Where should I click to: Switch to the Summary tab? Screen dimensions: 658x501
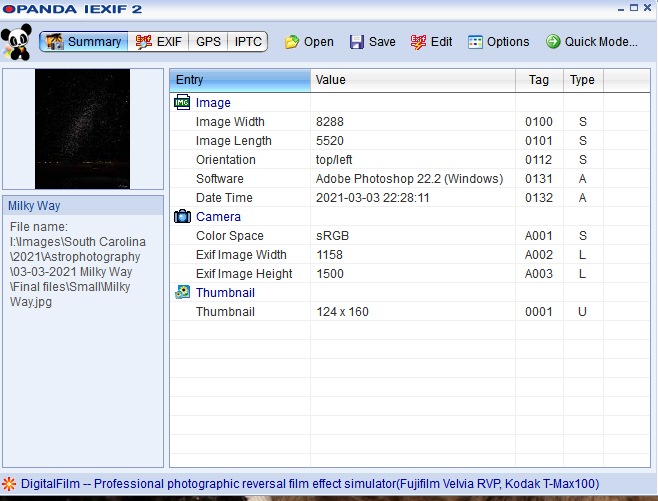pyautogui.click(x=84, y=42)
